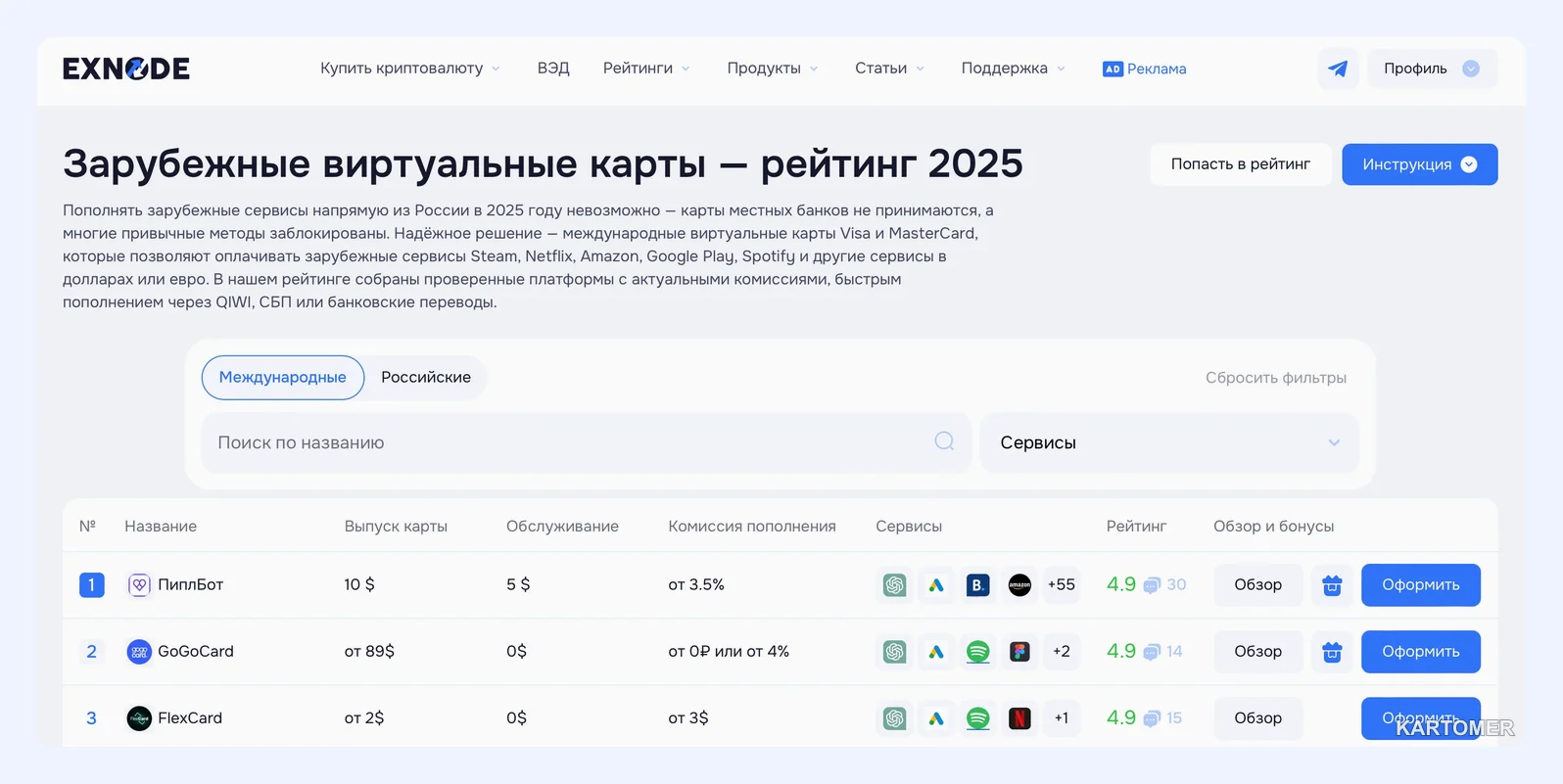Click the FlexCard logo icon
Screen dimensions: 1563x784
click(x=139, y=718)
